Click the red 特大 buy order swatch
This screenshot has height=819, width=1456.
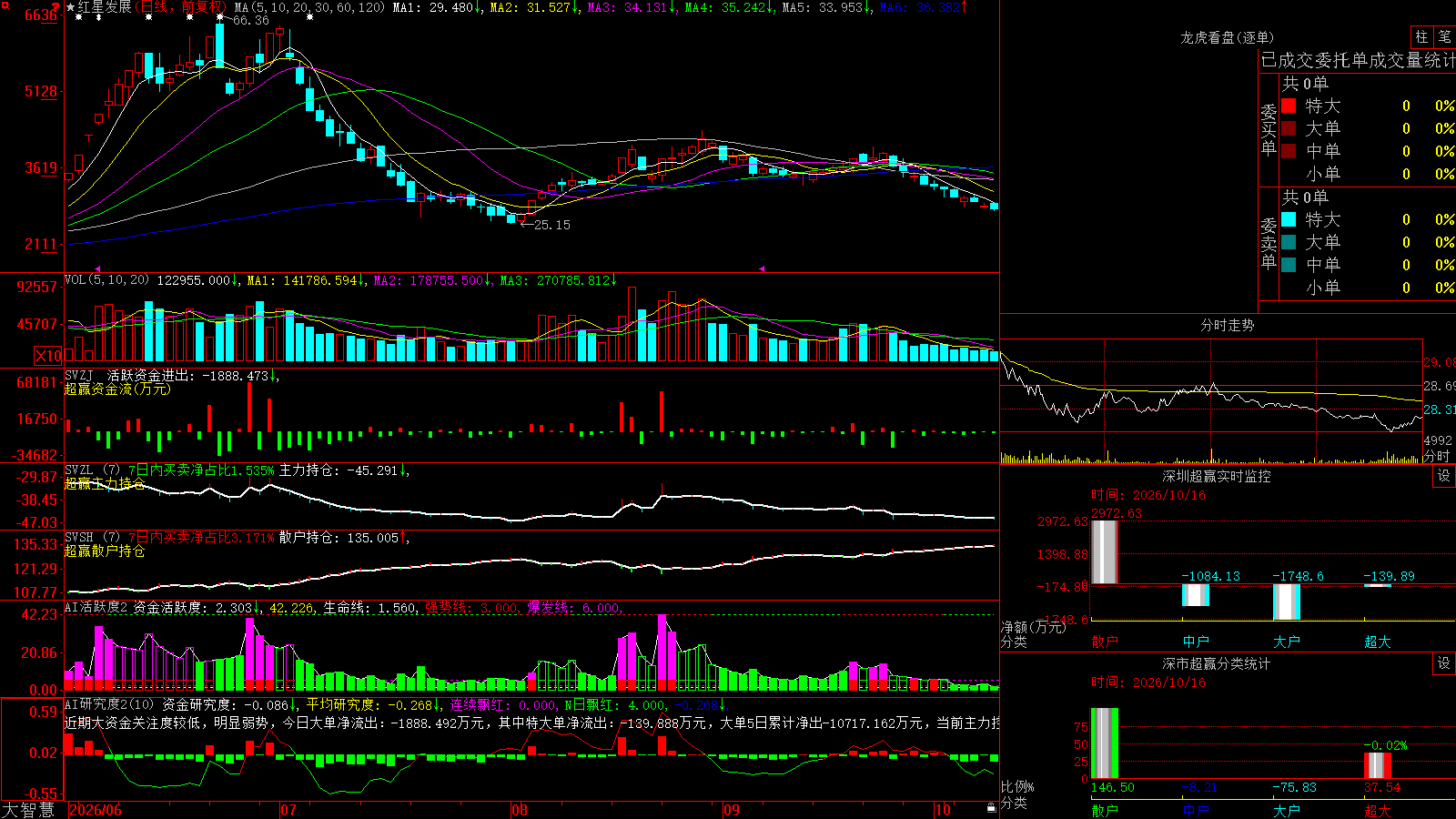1289,106
